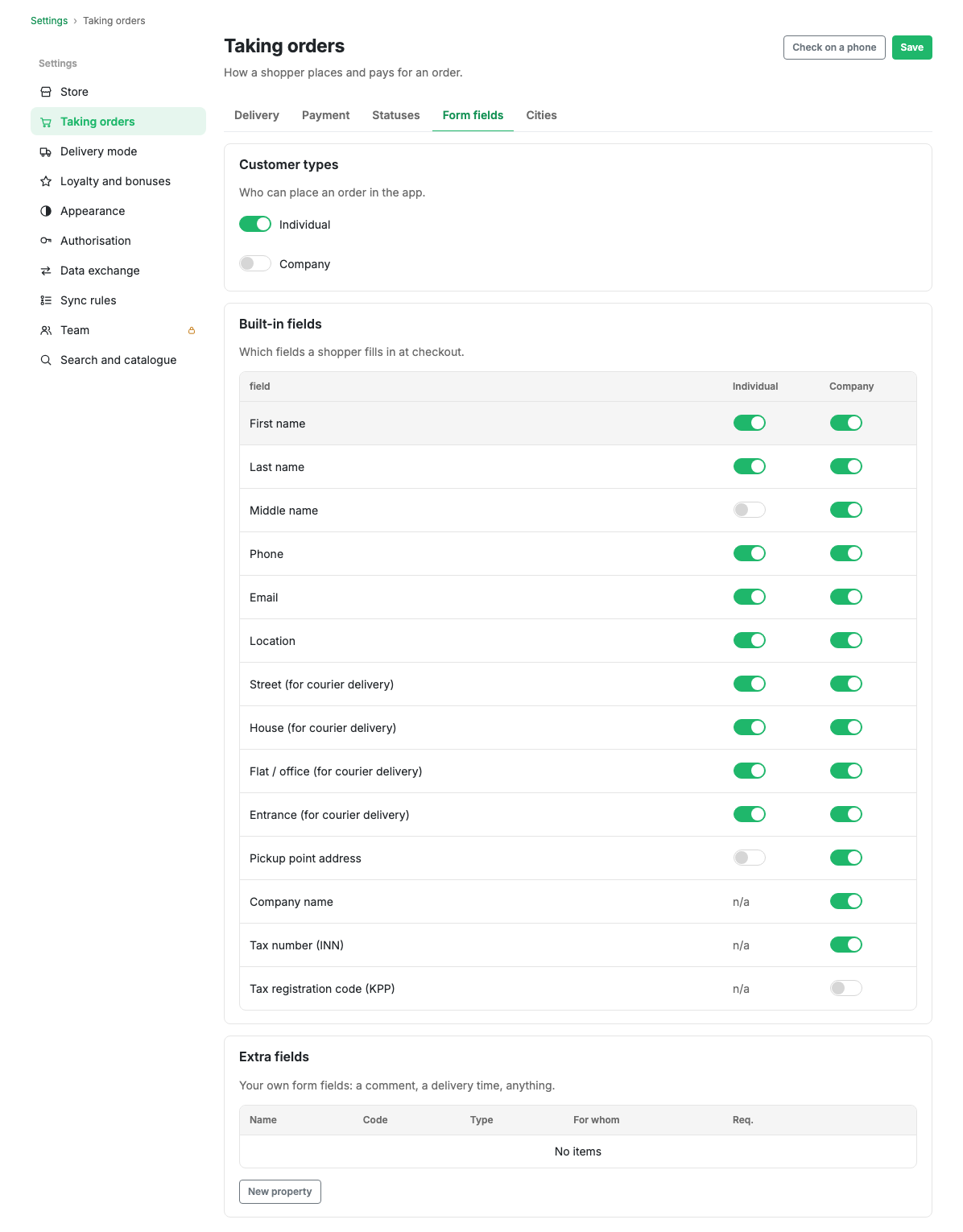Enable Middle name for Individual

pos(750,510)
